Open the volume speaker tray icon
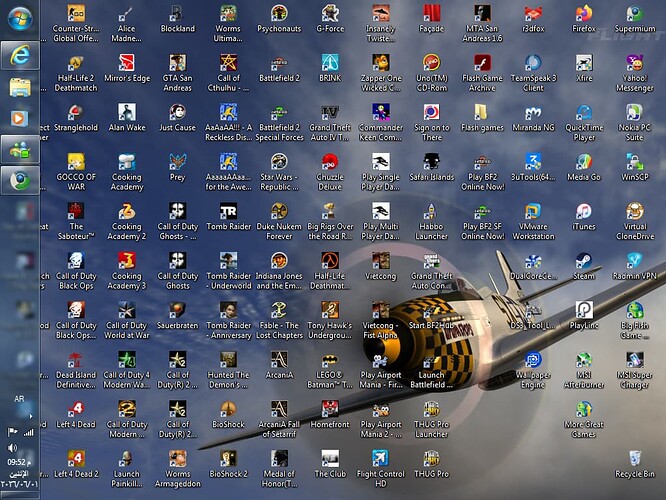 pyautogui.click(x=13, y=448)
